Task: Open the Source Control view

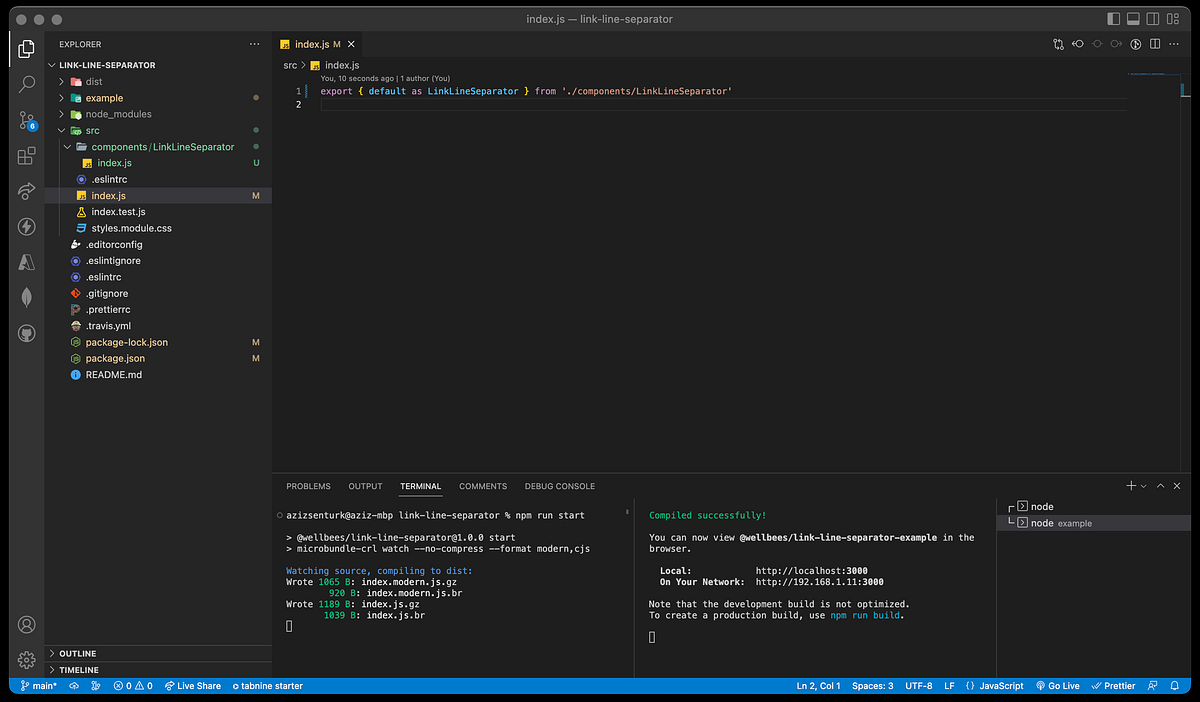Action: click(x=27, y=120)
